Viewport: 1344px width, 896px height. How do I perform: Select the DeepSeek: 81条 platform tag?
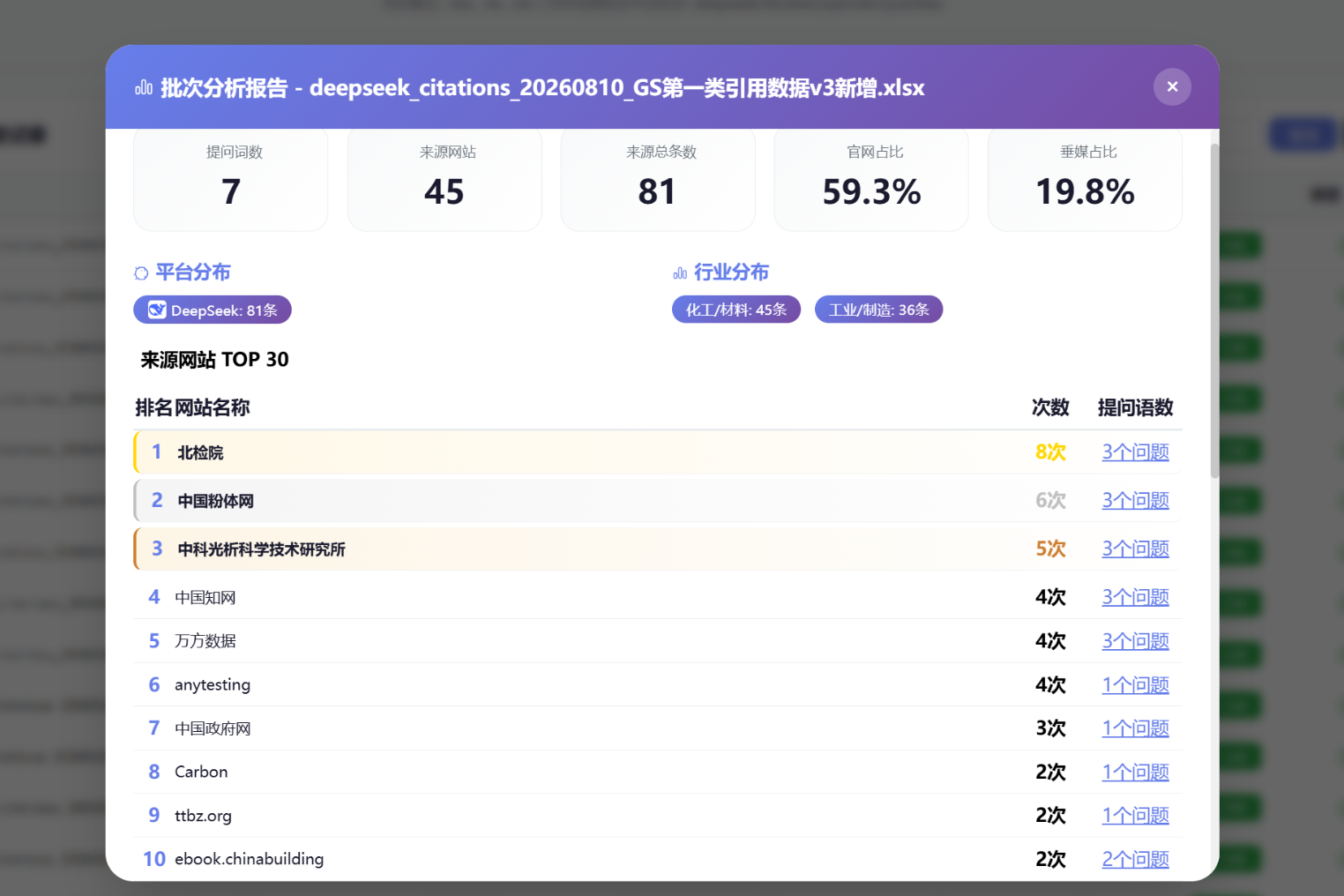213,310
